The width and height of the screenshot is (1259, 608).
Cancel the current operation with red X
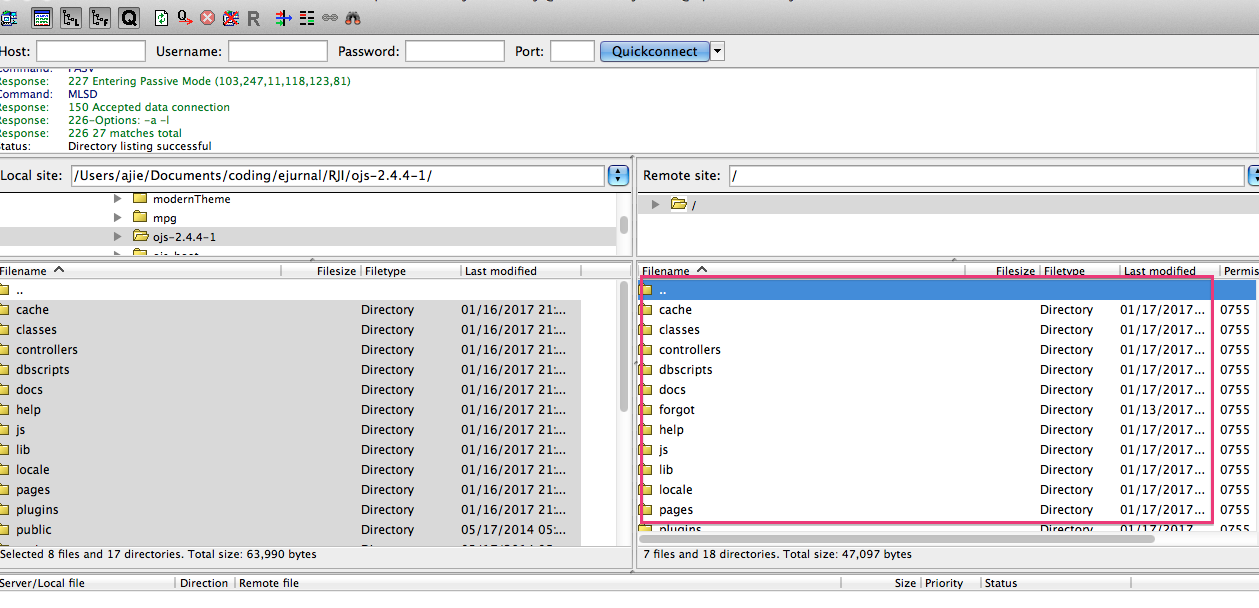[x=208, y=17]
